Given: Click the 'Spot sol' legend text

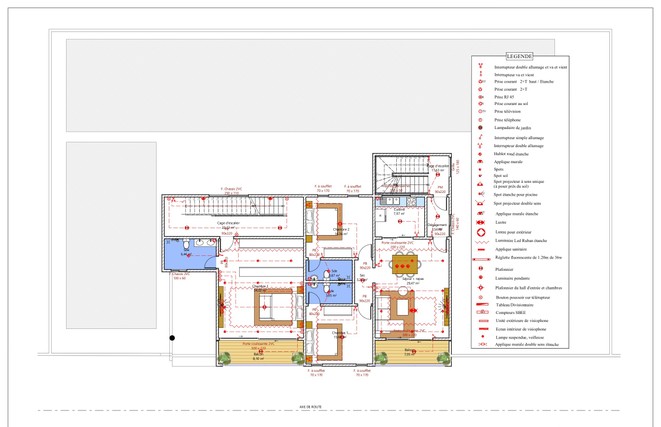Looking at the screenshot, I should click(x=500, y=176).
